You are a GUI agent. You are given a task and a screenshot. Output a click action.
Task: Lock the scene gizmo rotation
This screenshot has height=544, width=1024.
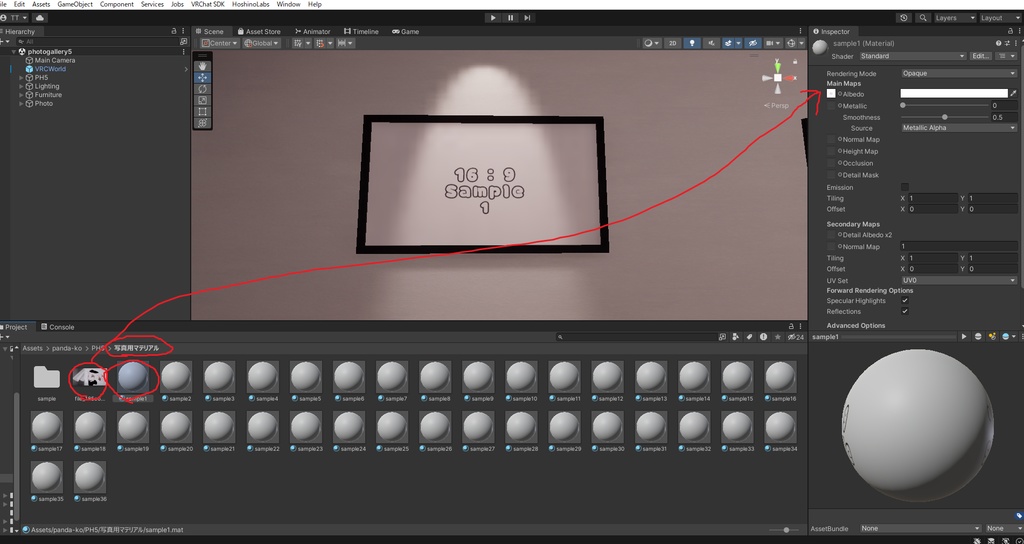click(795, 61)
